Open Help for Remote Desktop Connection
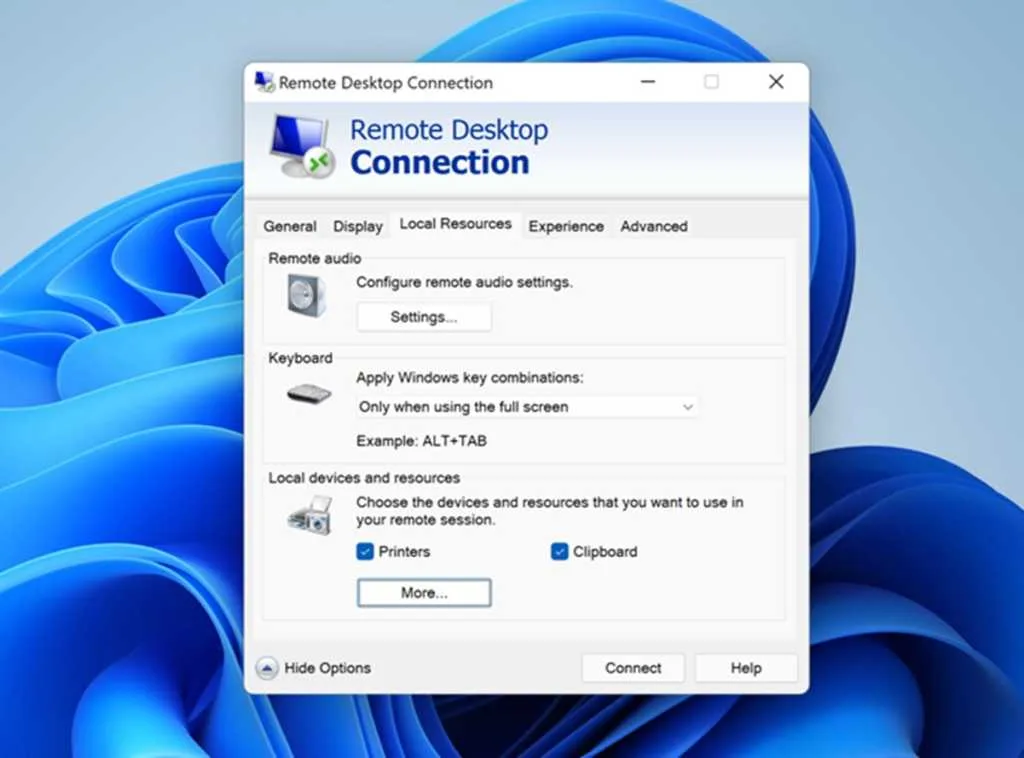This screenshot has width=1024, height=758. pos(745,667)
